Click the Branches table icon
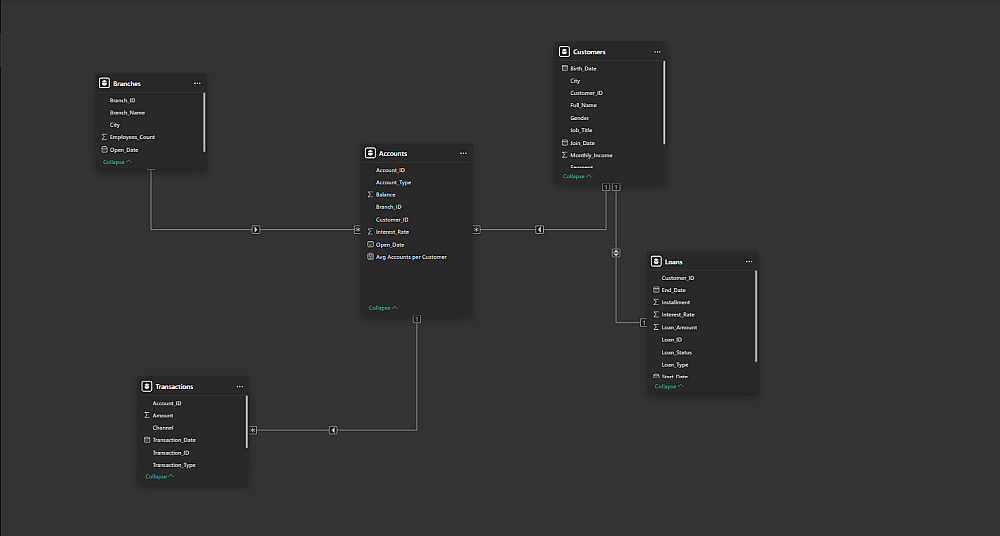The width and height of the screenshot is (1000, 536). [x=104, y=83]
